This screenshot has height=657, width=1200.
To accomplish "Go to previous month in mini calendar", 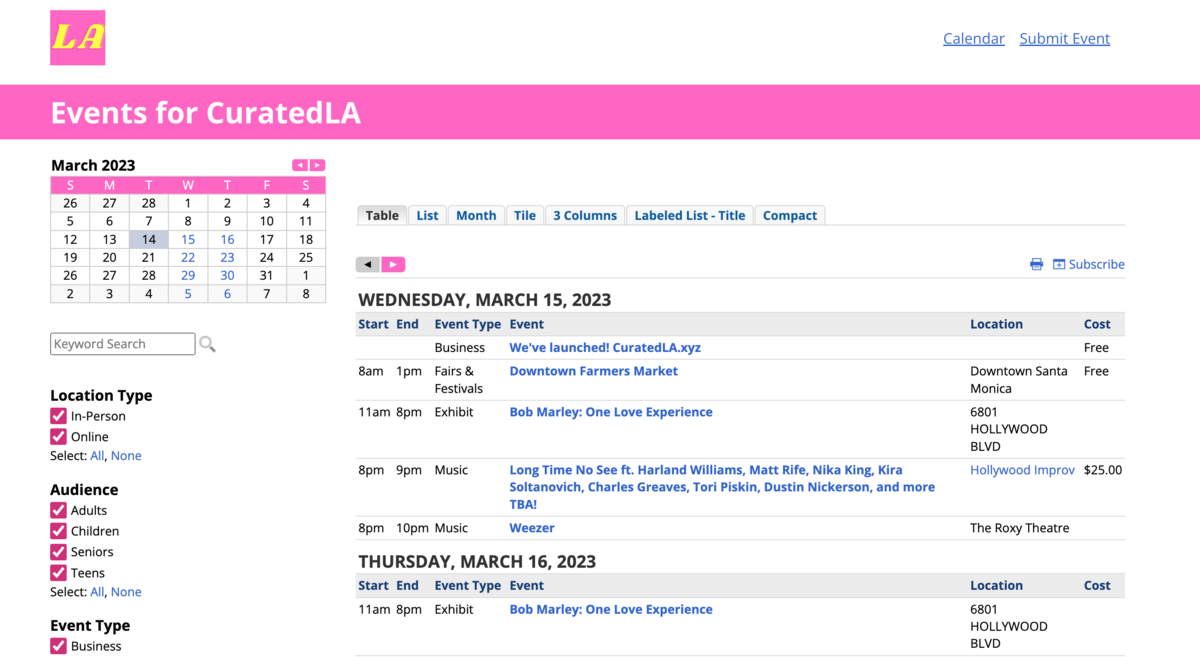I will click(x=300, y=165).
